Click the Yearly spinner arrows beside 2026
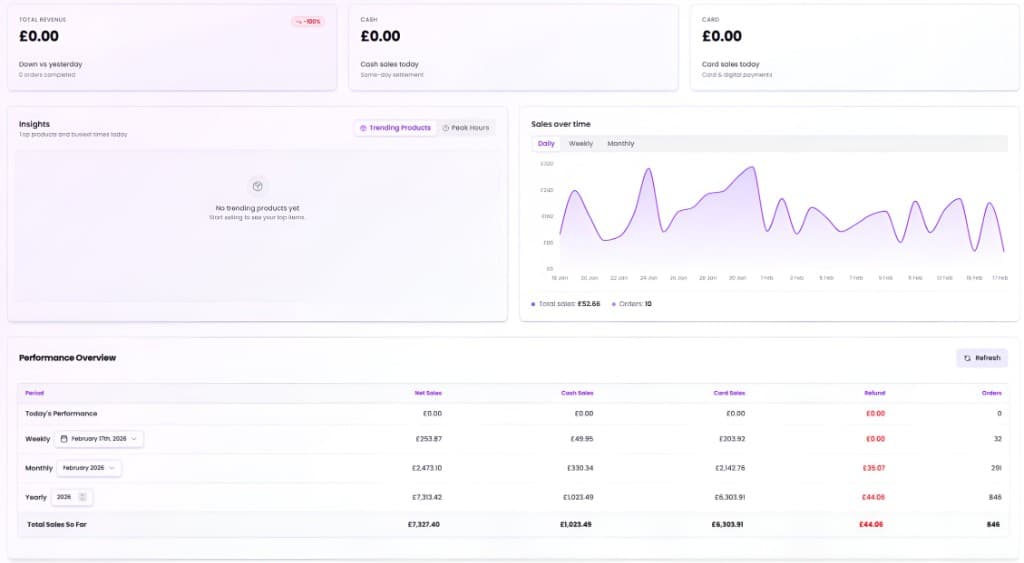Screen dimensions: 1024x563 pyautogui.click(x=82, y=497)
